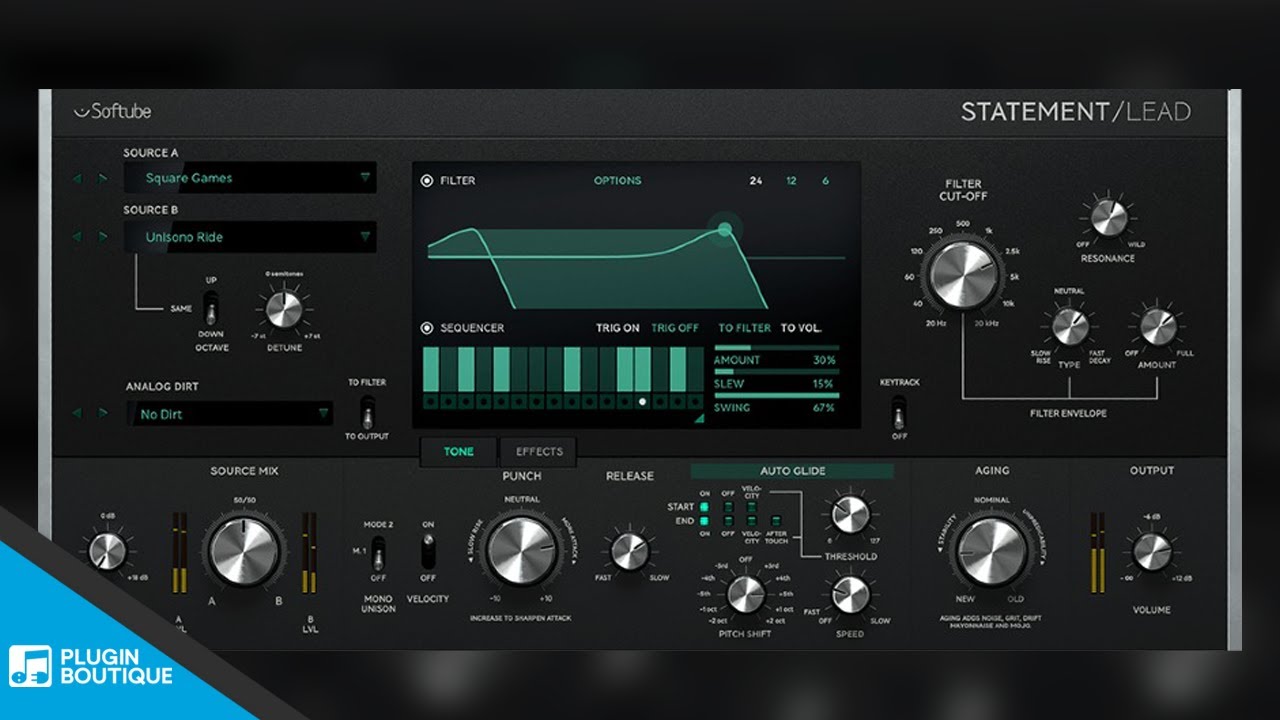Click the Source Mix A/B knob
Viewport: 1280px width, 720px height.
point(244,551)
